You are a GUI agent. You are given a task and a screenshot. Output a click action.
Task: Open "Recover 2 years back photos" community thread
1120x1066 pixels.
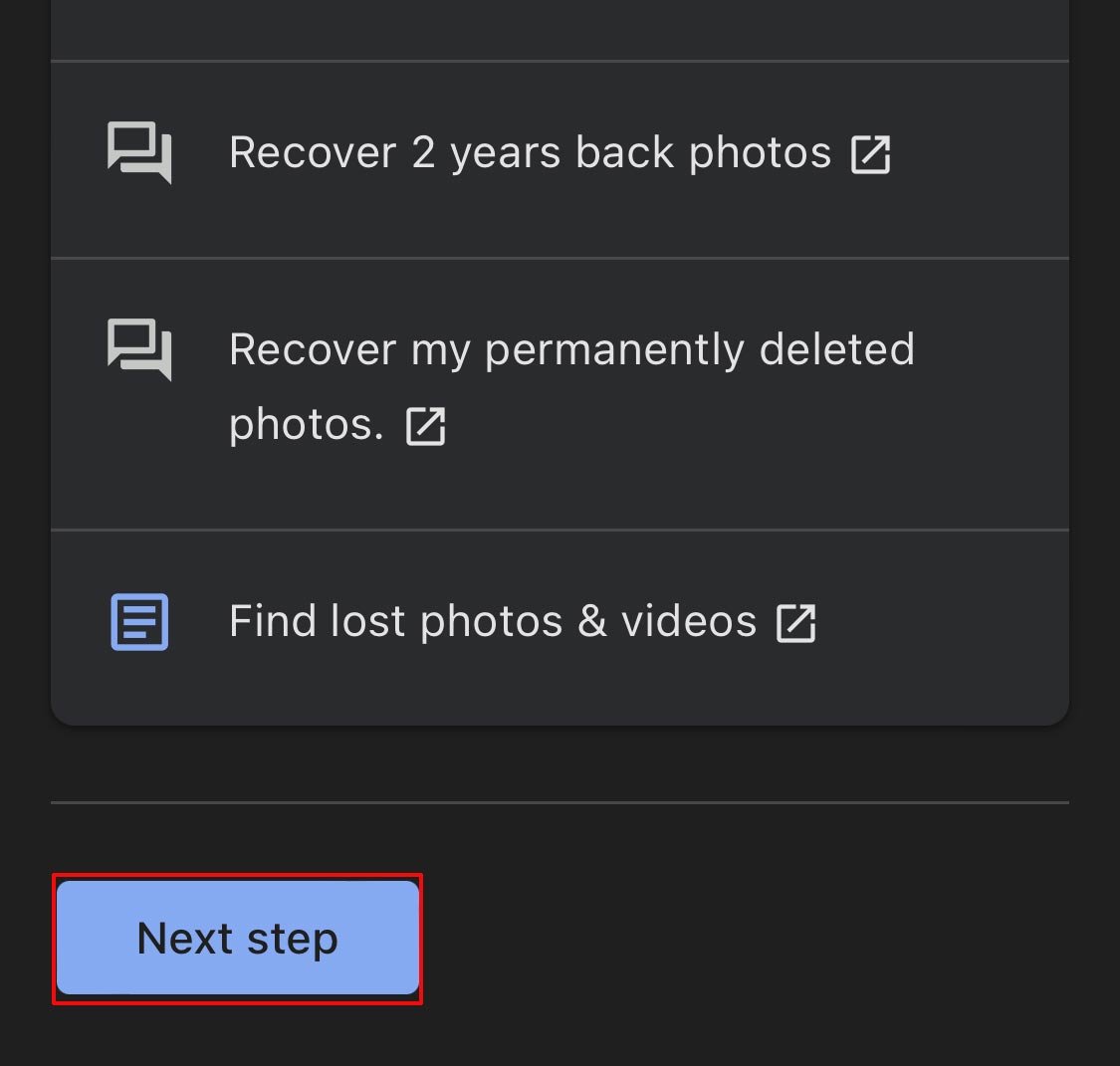pos(560,160)
